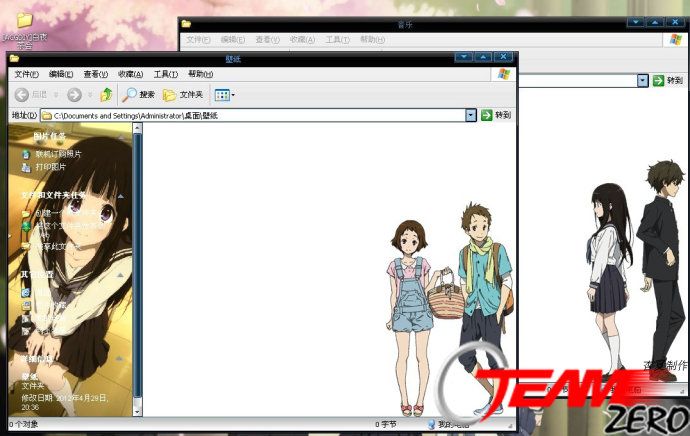Click 打印图片 link in task pane
The width and height of the screenshot is (690, 436).
pyautogui.click(x=50, y=167)
